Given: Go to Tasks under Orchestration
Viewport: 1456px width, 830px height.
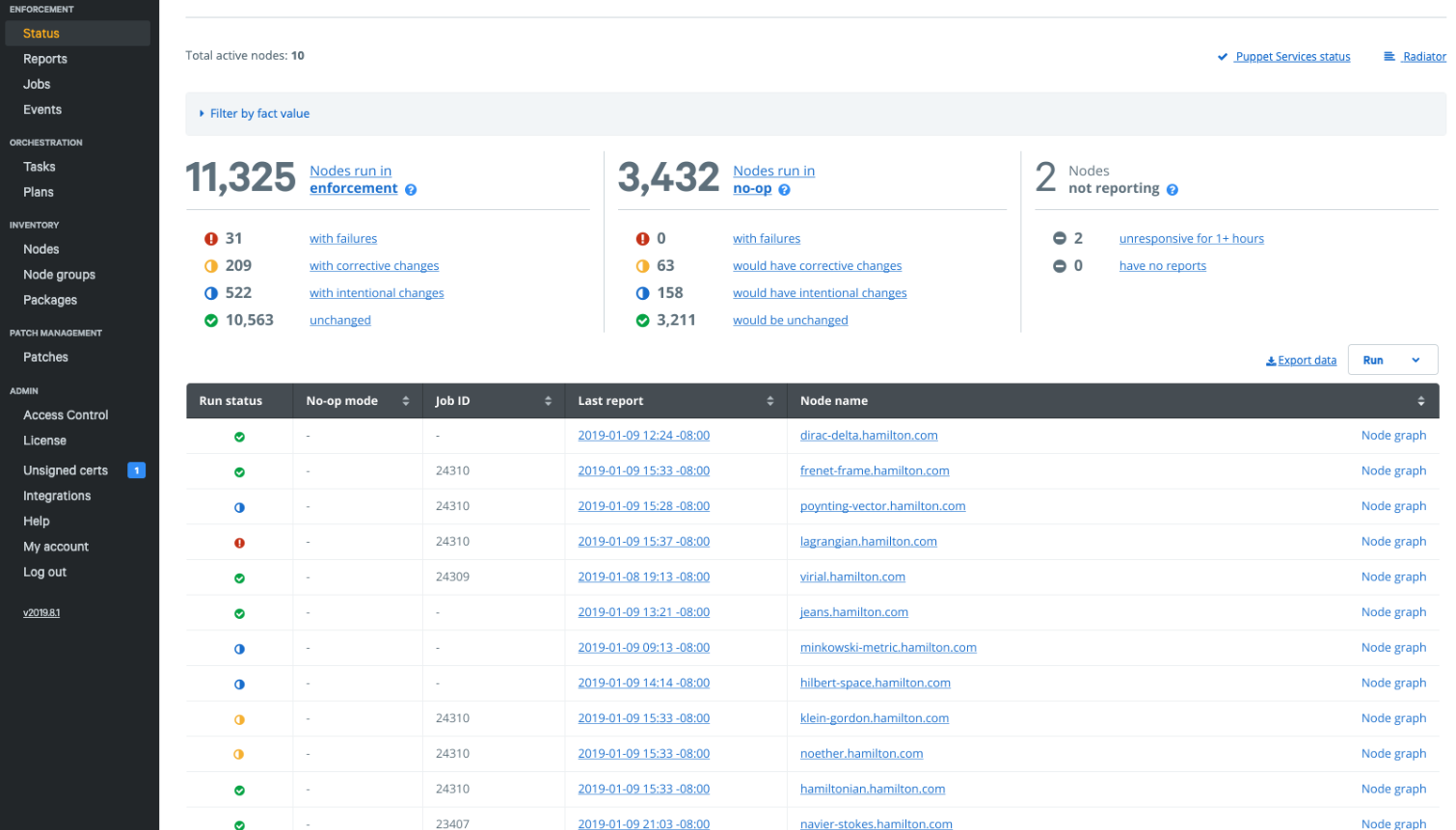Looking at the screenshot, I should (x=40, y=167).
